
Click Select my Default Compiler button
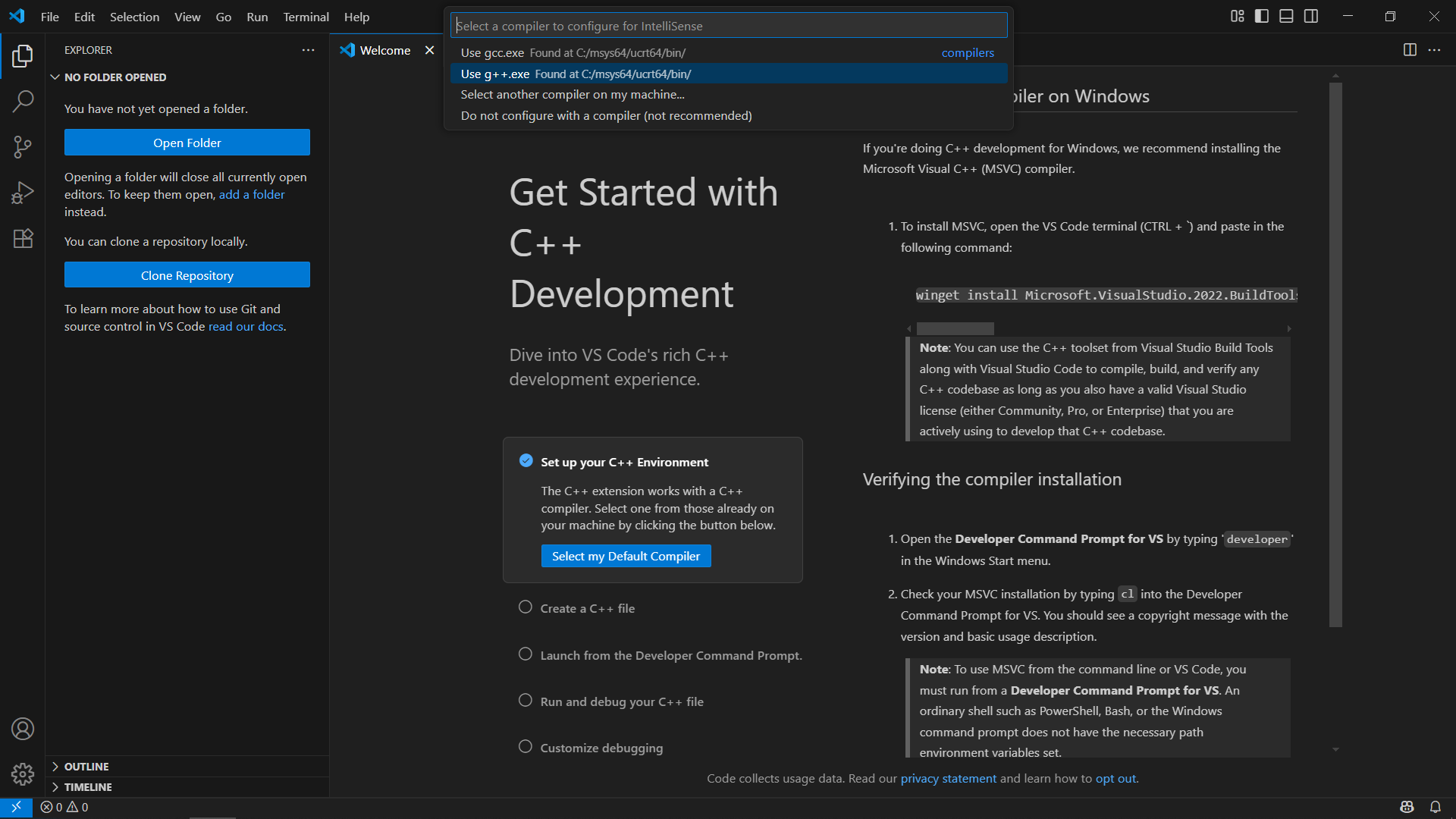(x=626, y=556)
